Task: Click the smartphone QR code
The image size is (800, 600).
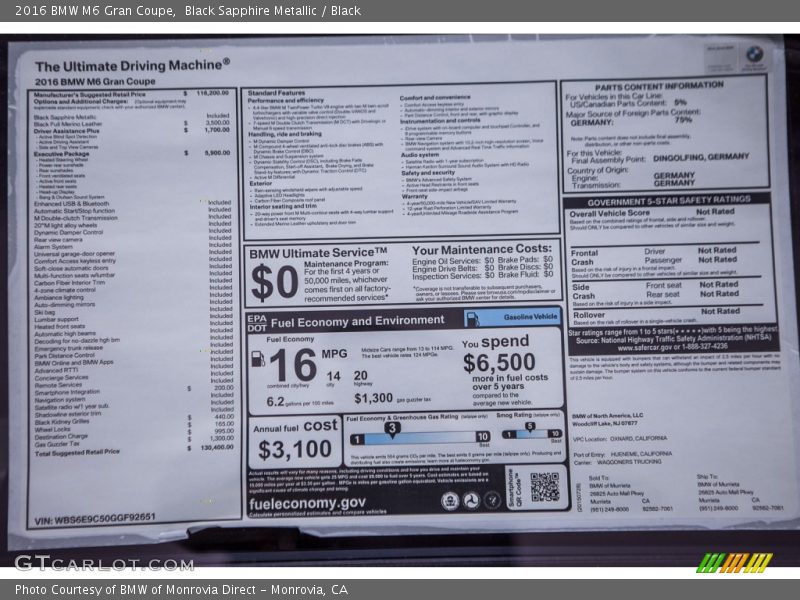Action: point(544,487)
